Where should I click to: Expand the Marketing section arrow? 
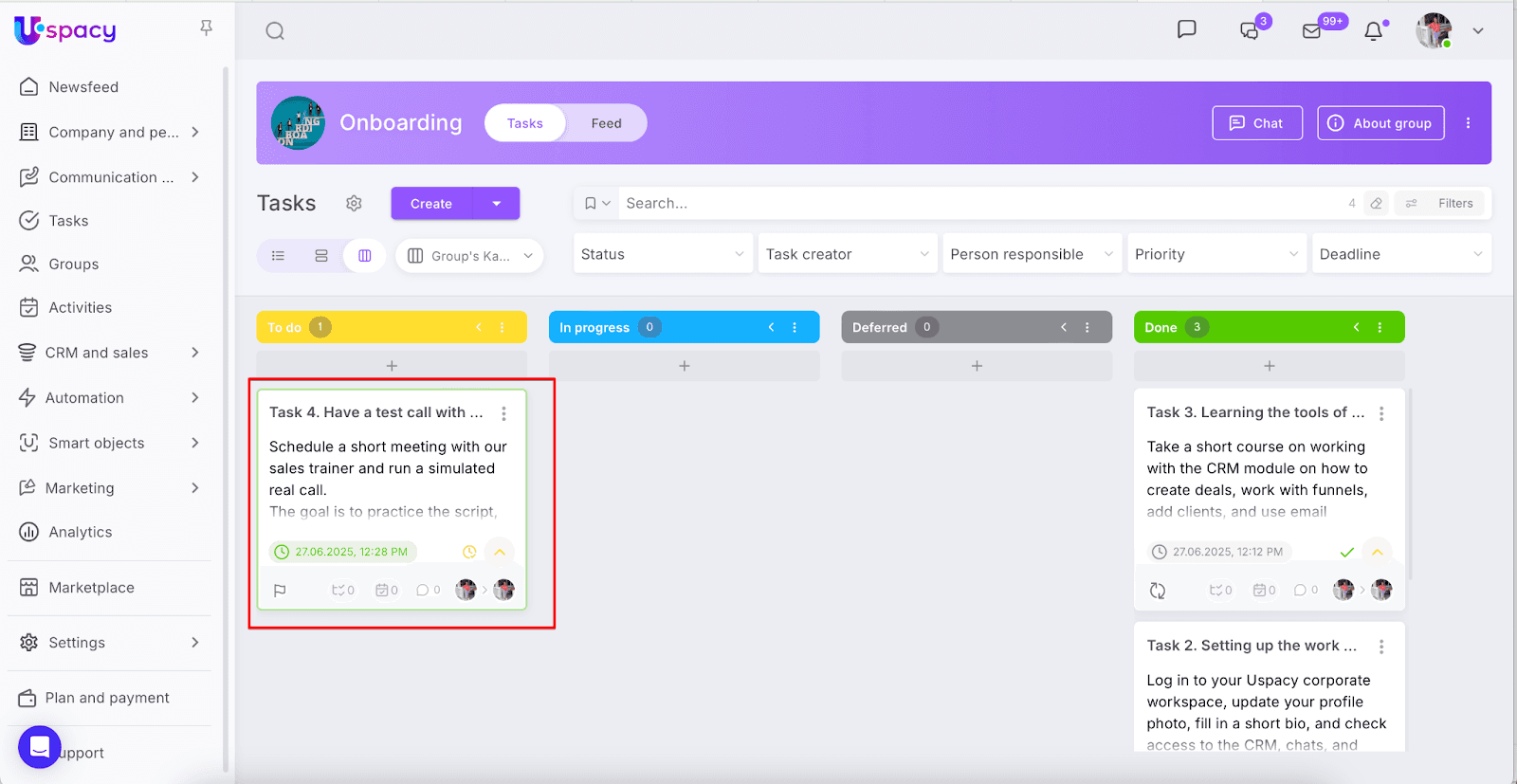[x=195, y=488]
